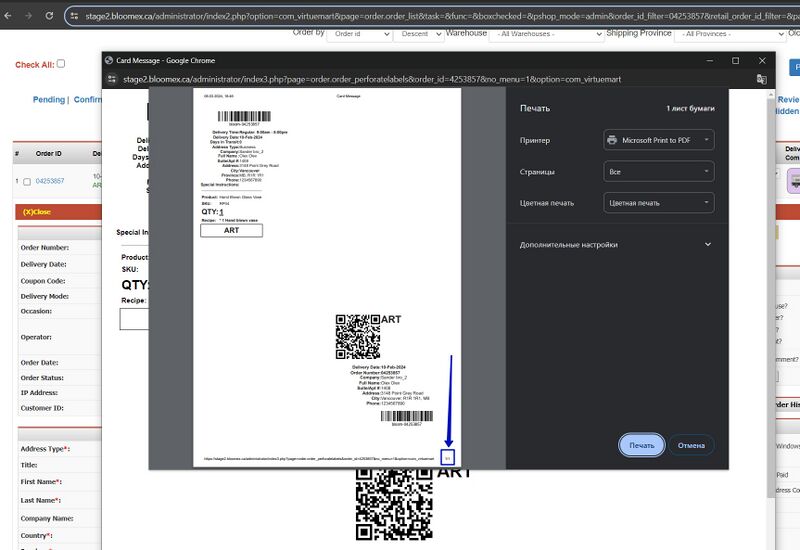This screenshot has width=800, height=550.
Task: Open the 'Descent' sort direction dropdown
Action: coord(418,34)
